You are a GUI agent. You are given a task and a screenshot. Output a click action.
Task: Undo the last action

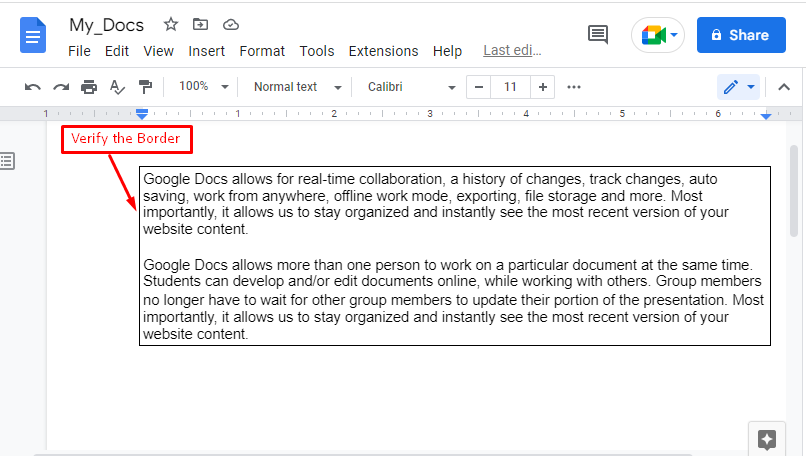[x=32, y=87]
